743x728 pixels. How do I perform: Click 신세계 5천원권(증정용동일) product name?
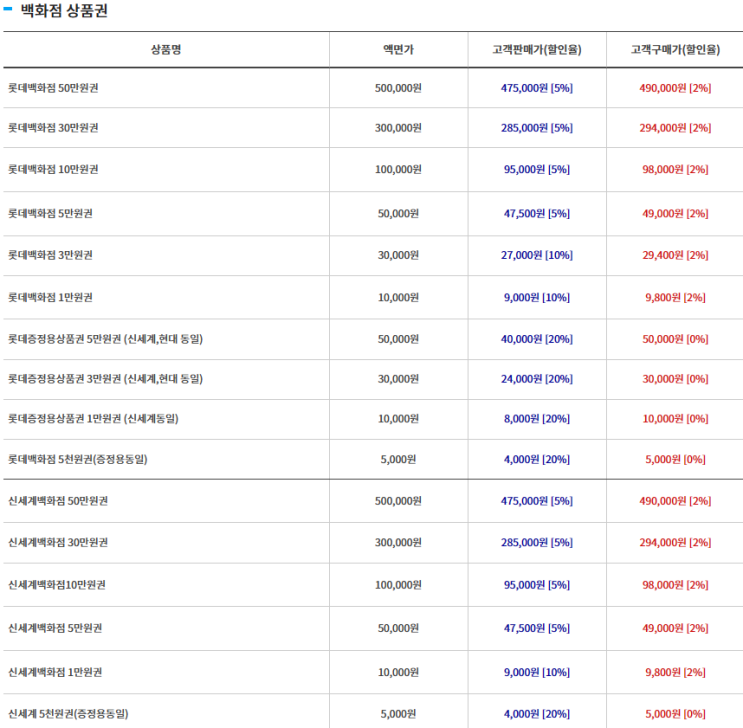click(68, 714)
